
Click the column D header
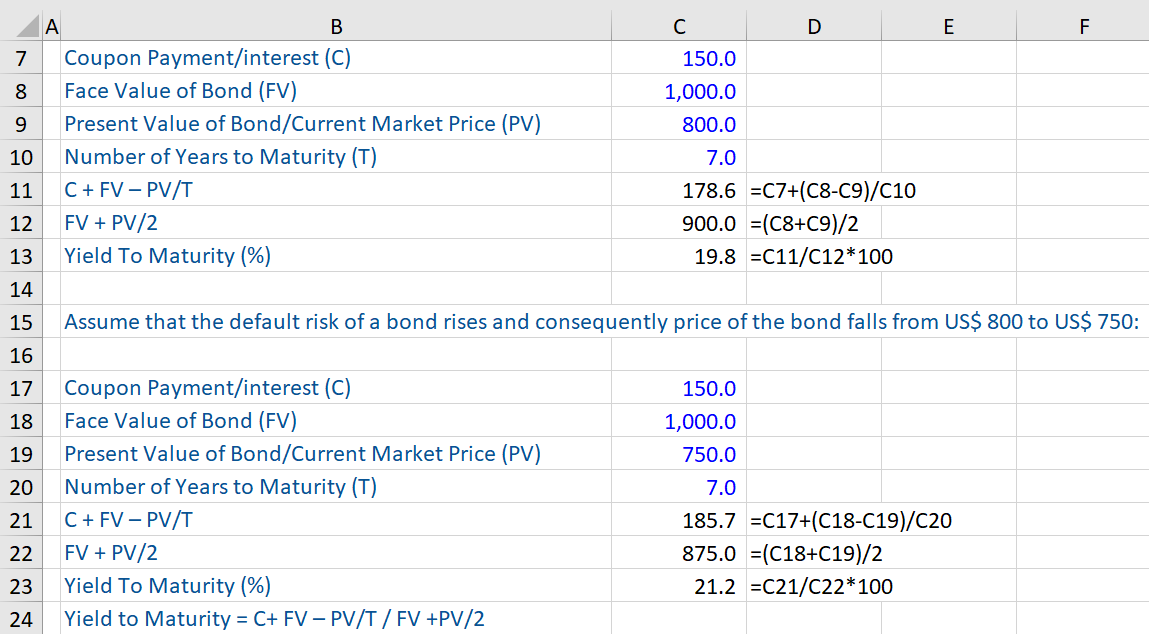(x=813, y=26)
